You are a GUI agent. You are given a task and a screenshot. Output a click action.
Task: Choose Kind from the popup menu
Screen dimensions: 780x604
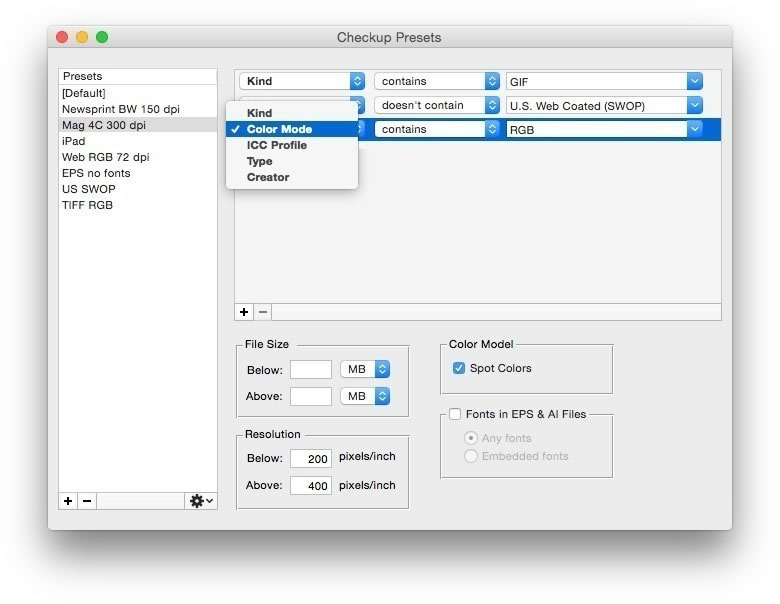coord(292,113)
